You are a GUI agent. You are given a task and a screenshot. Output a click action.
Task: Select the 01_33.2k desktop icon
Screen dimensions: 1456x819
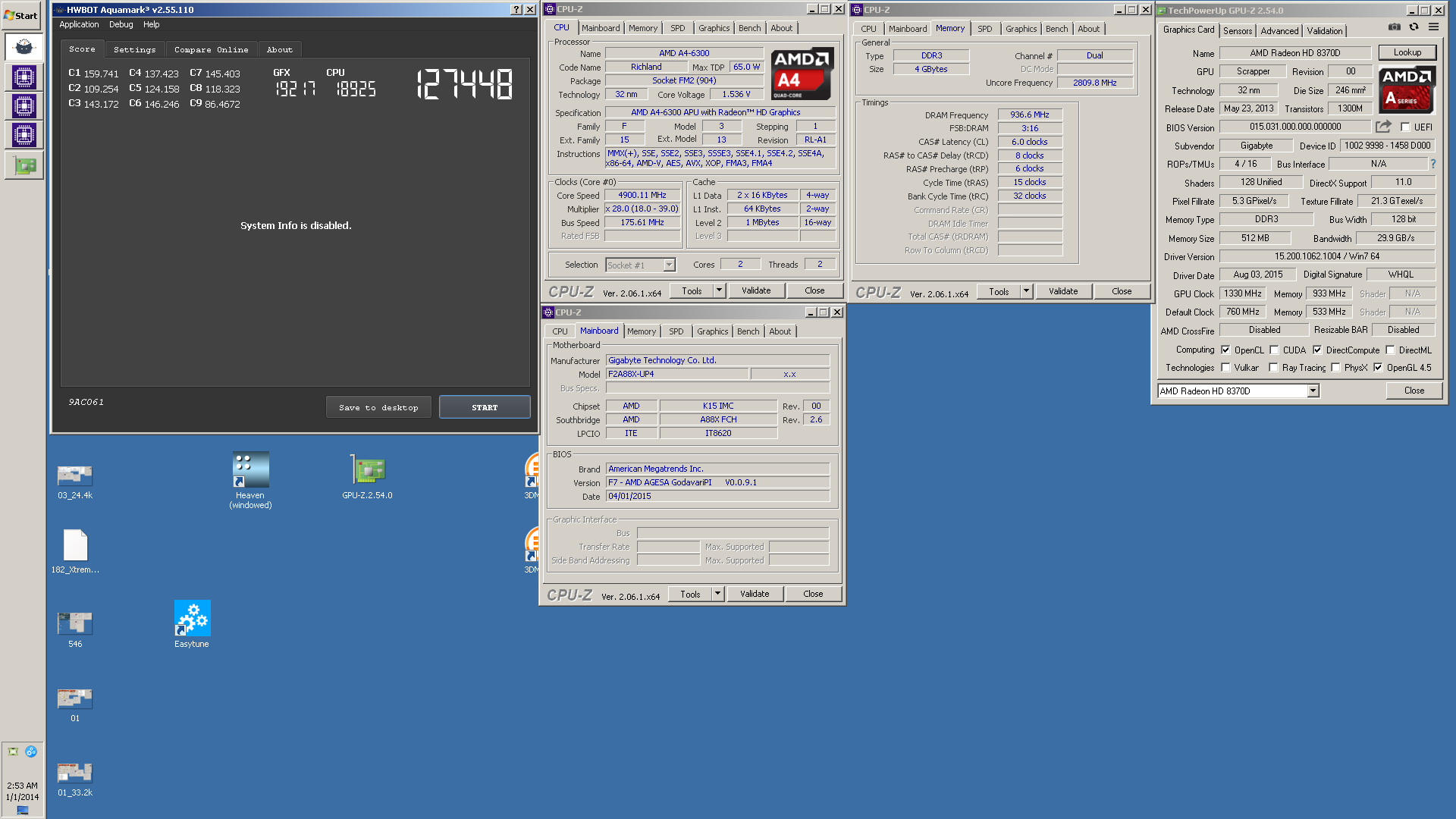(x=75, y=780)
